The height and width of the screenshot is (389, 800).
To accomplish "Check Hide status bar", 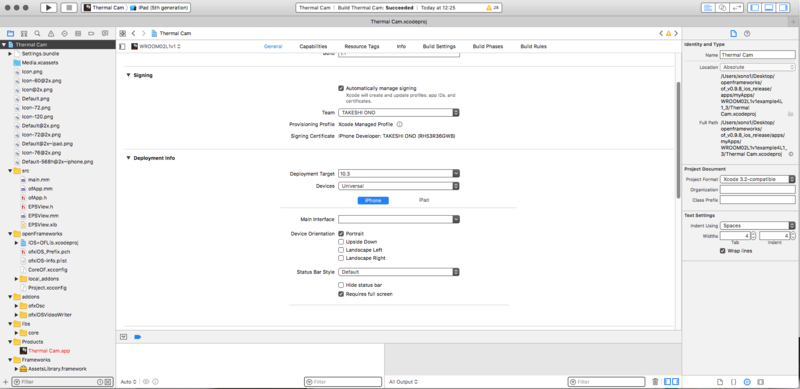I will click(341, 285).
